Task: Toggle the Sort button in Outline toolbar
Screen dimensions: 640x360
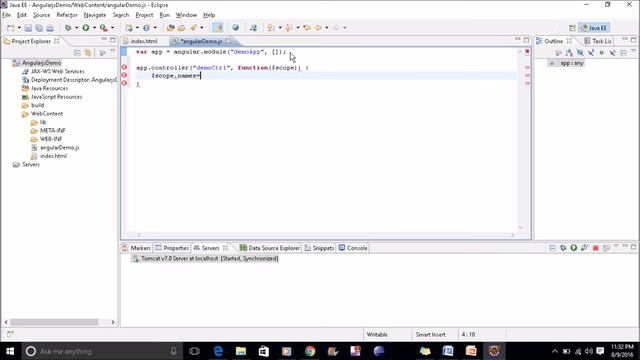Action: [x=569, y=53]
